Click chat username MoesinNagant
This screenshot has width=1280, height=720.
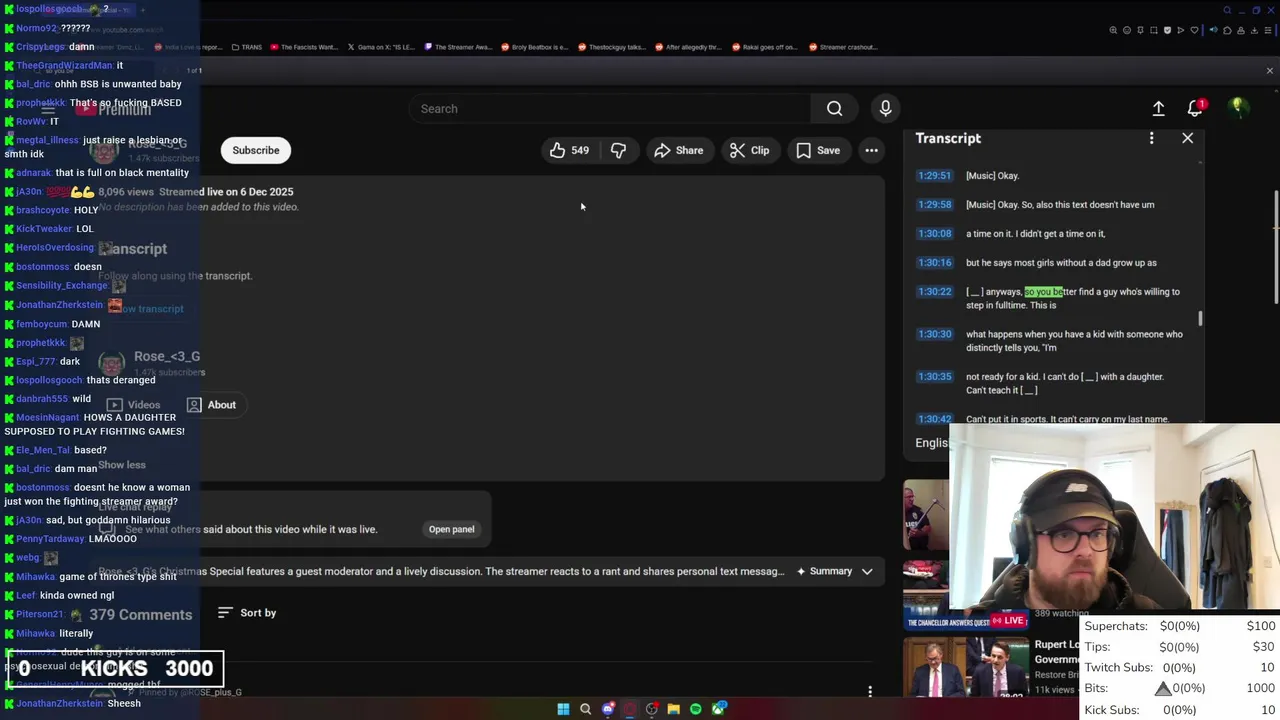point(47,418)
